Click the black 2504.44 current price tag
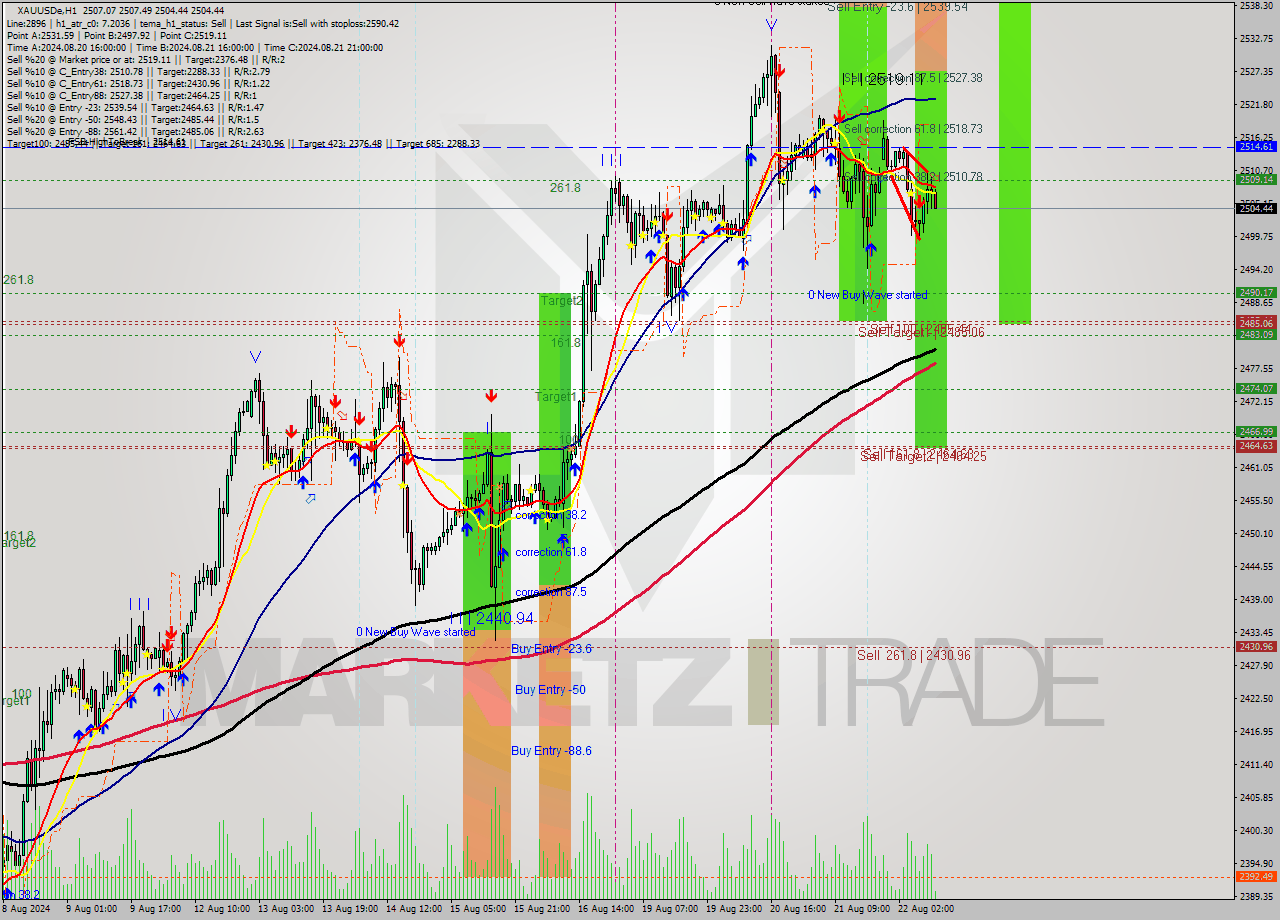The width and height of the screenshot is (1280, 920). click(x=1256, y=208)
